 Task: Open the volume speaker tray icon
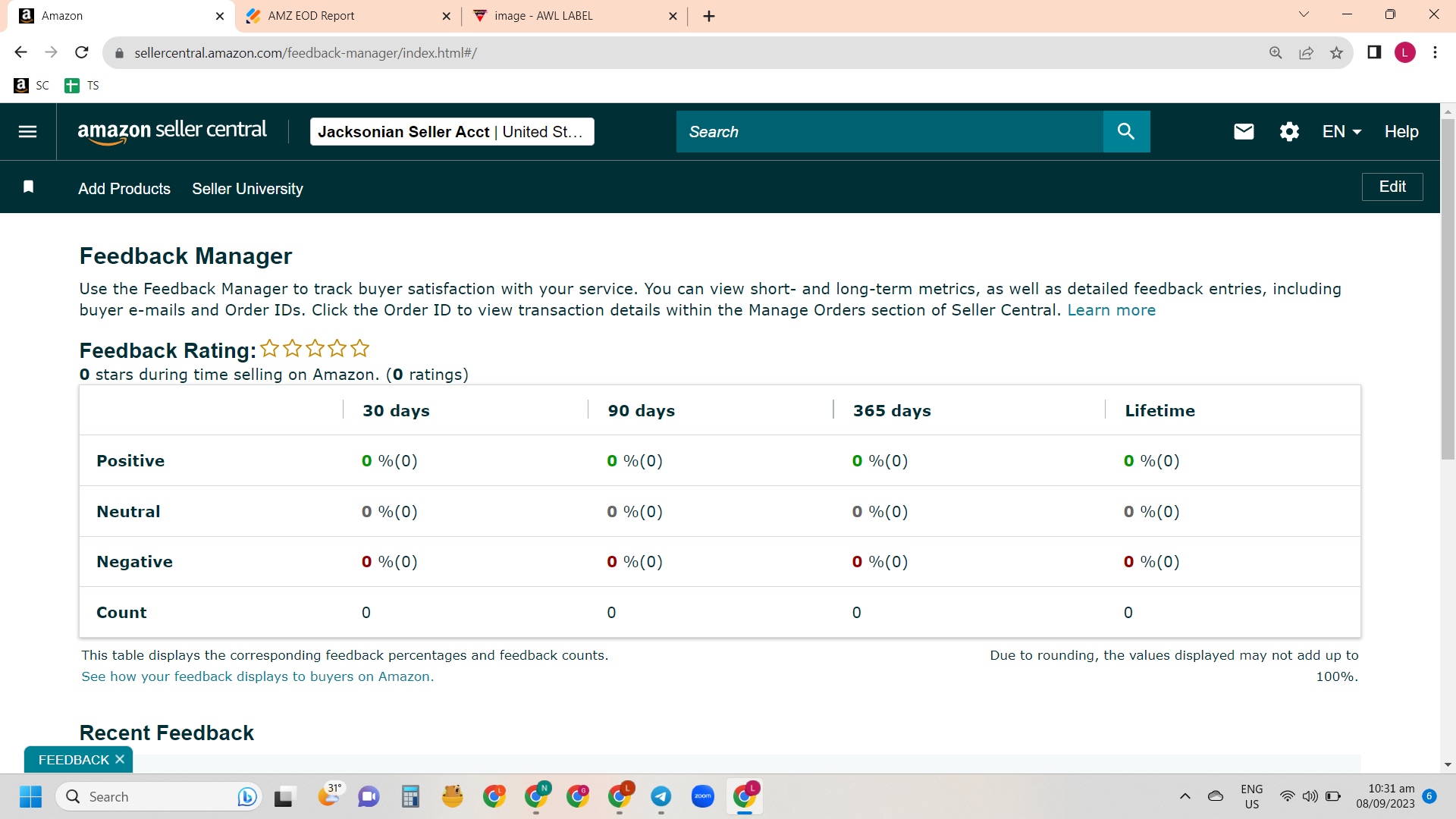[1310, 796]
